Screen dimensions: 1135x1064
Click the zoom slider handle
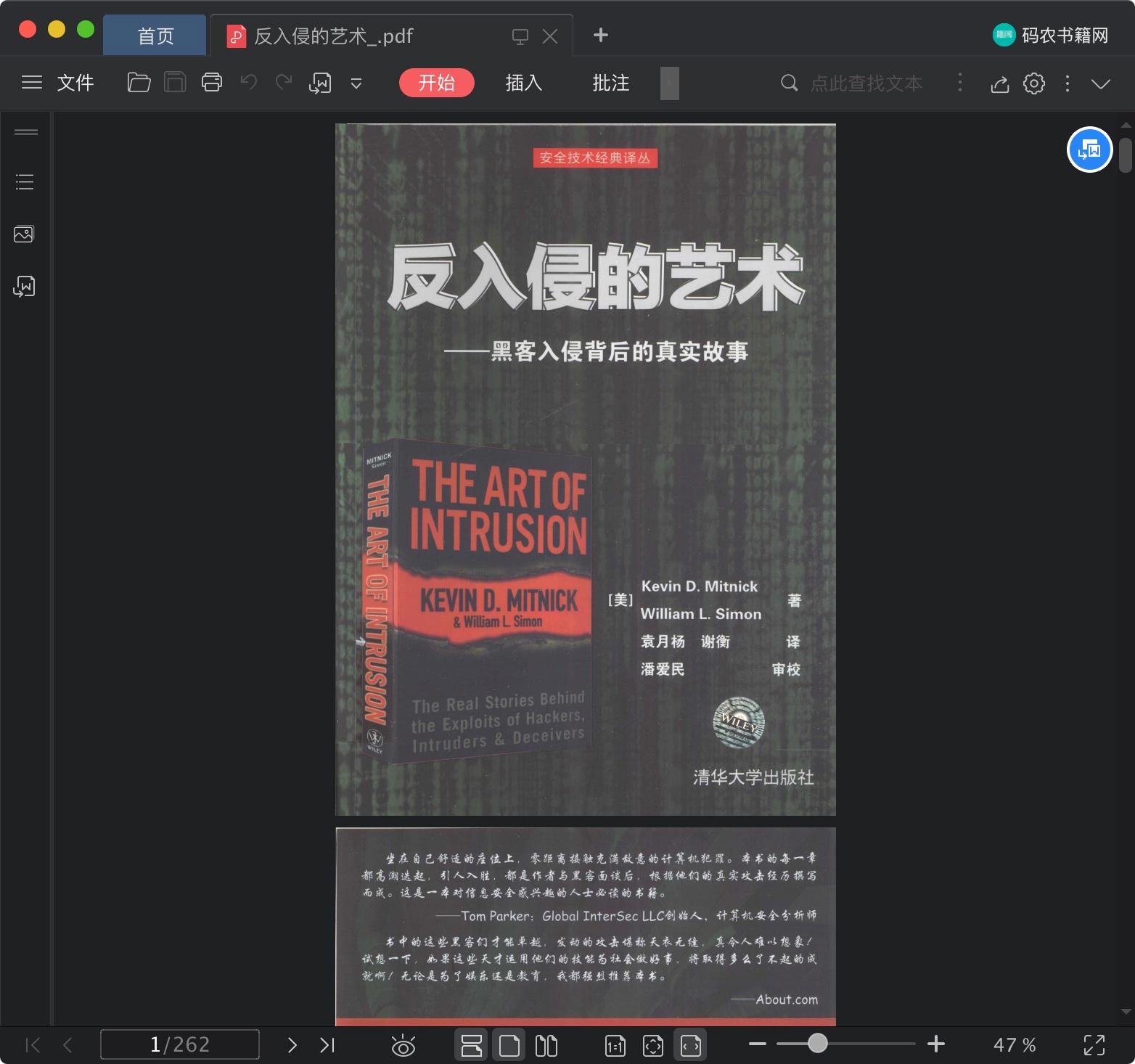tap(818, 1044)
